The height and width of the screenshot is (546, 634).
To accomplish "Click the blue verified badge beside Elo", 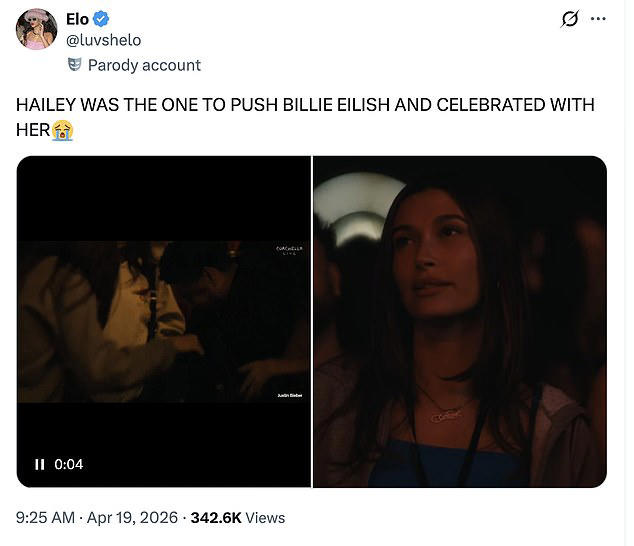I will 101,19.
